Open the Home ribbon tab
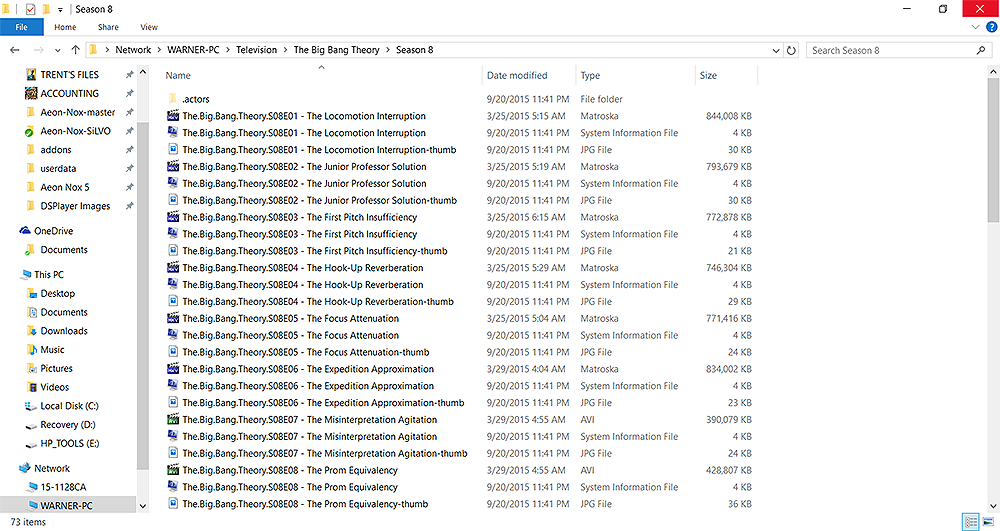 (65, 27)
